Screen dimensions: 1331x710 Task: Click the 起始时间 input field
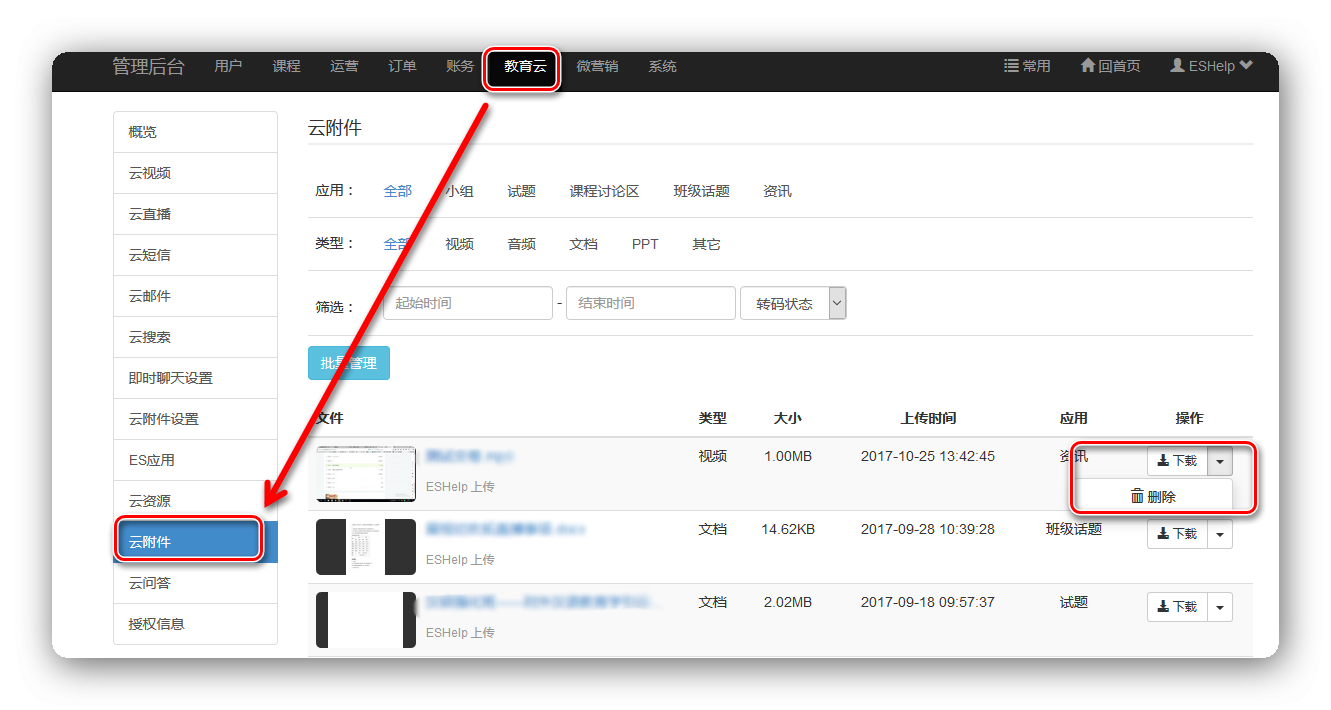[x=467, y=303]
